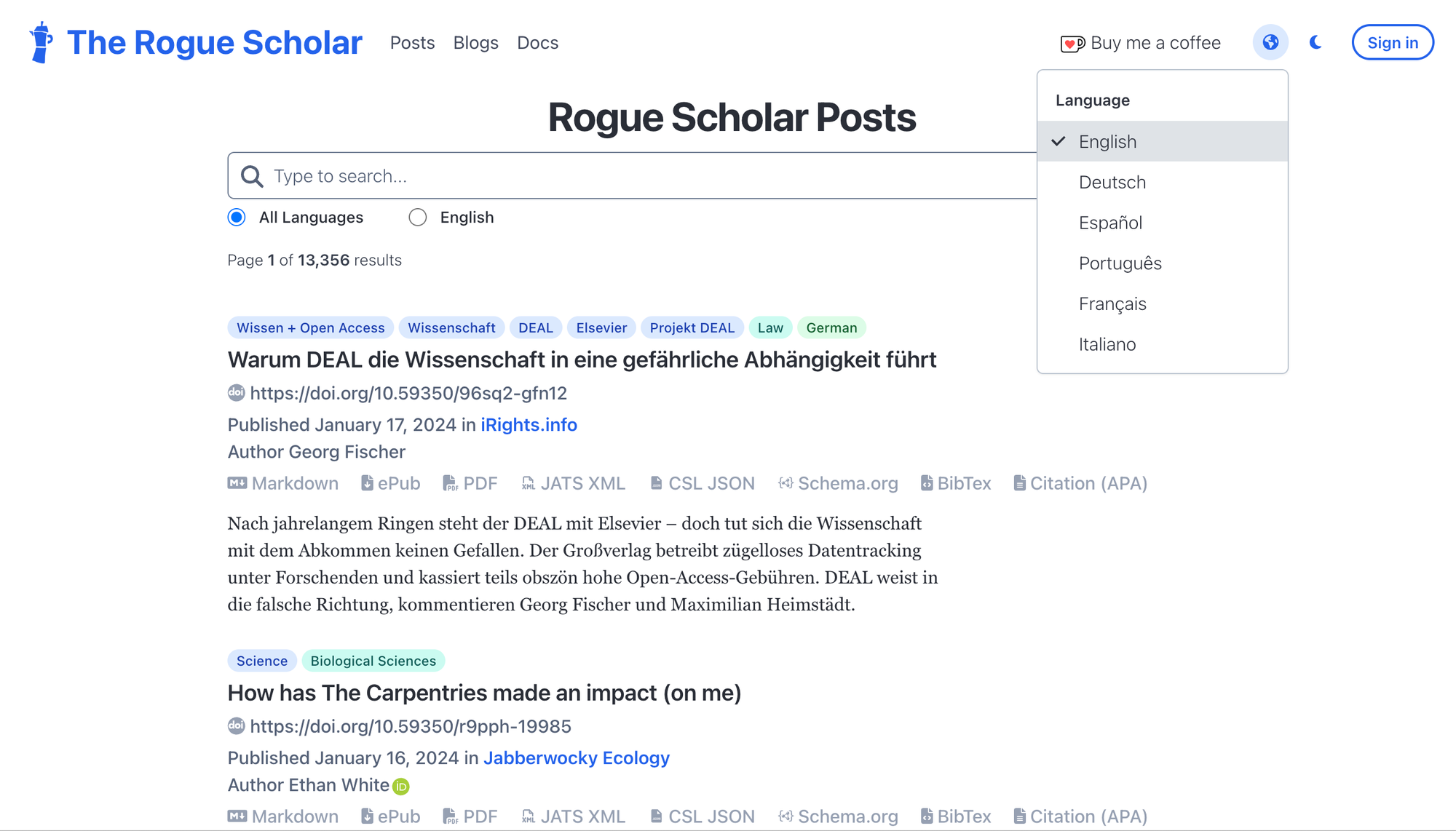Select the English radio button filter

[418, 218]
